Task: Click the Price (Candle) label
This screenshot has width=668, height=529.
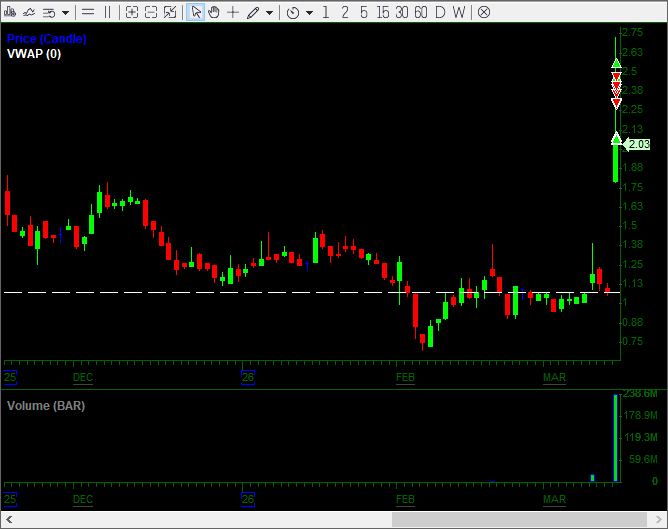Action: (47, 39)
